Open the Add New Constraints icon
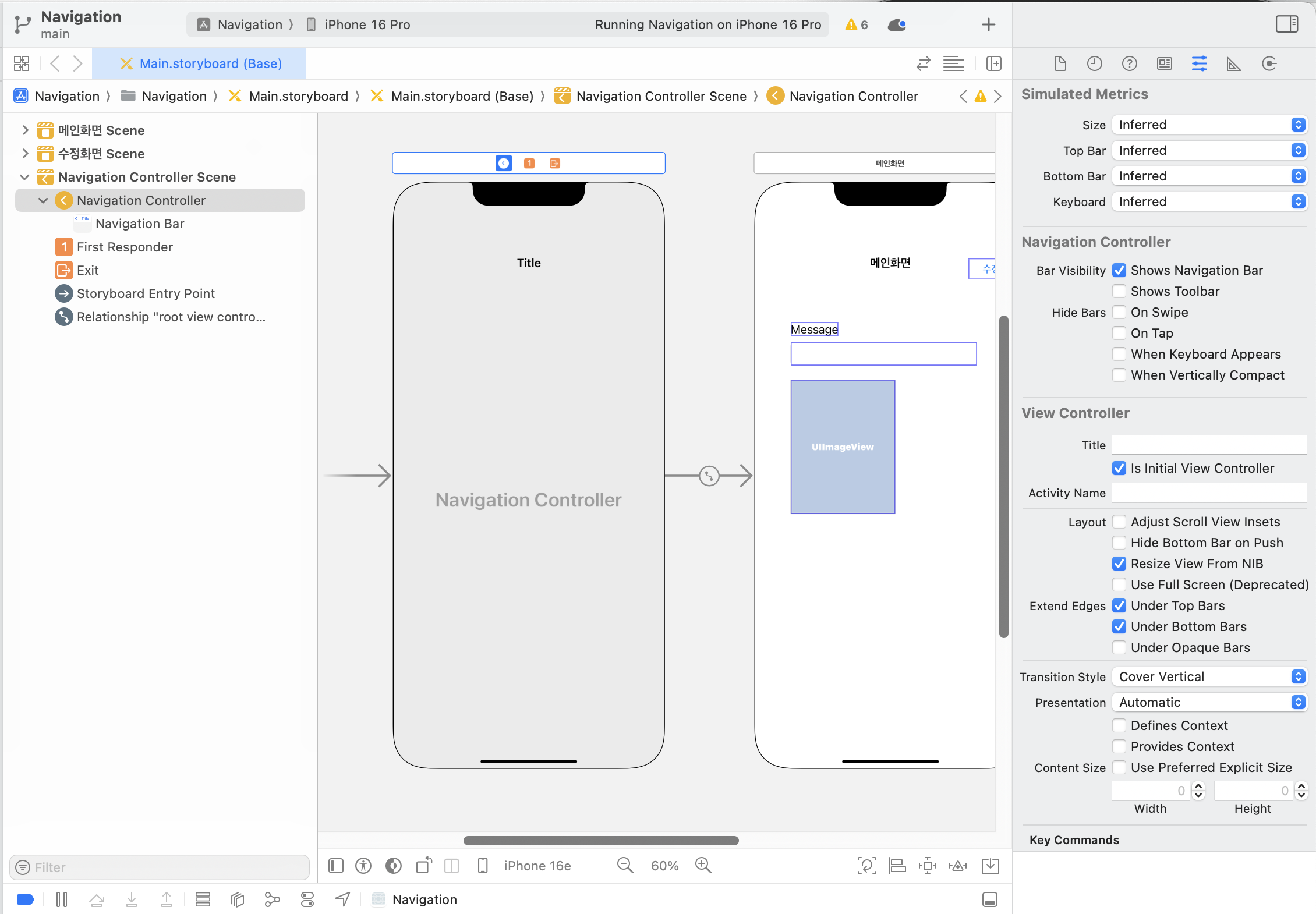Screen dimensions: 1316x914 point(927,866)
